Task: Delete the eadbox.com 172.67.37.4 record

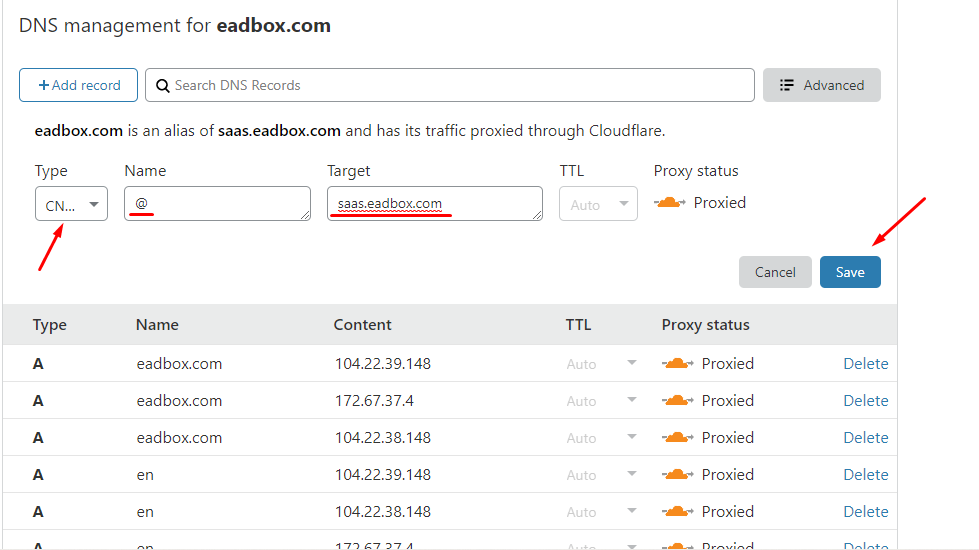Action: [865, 400]
